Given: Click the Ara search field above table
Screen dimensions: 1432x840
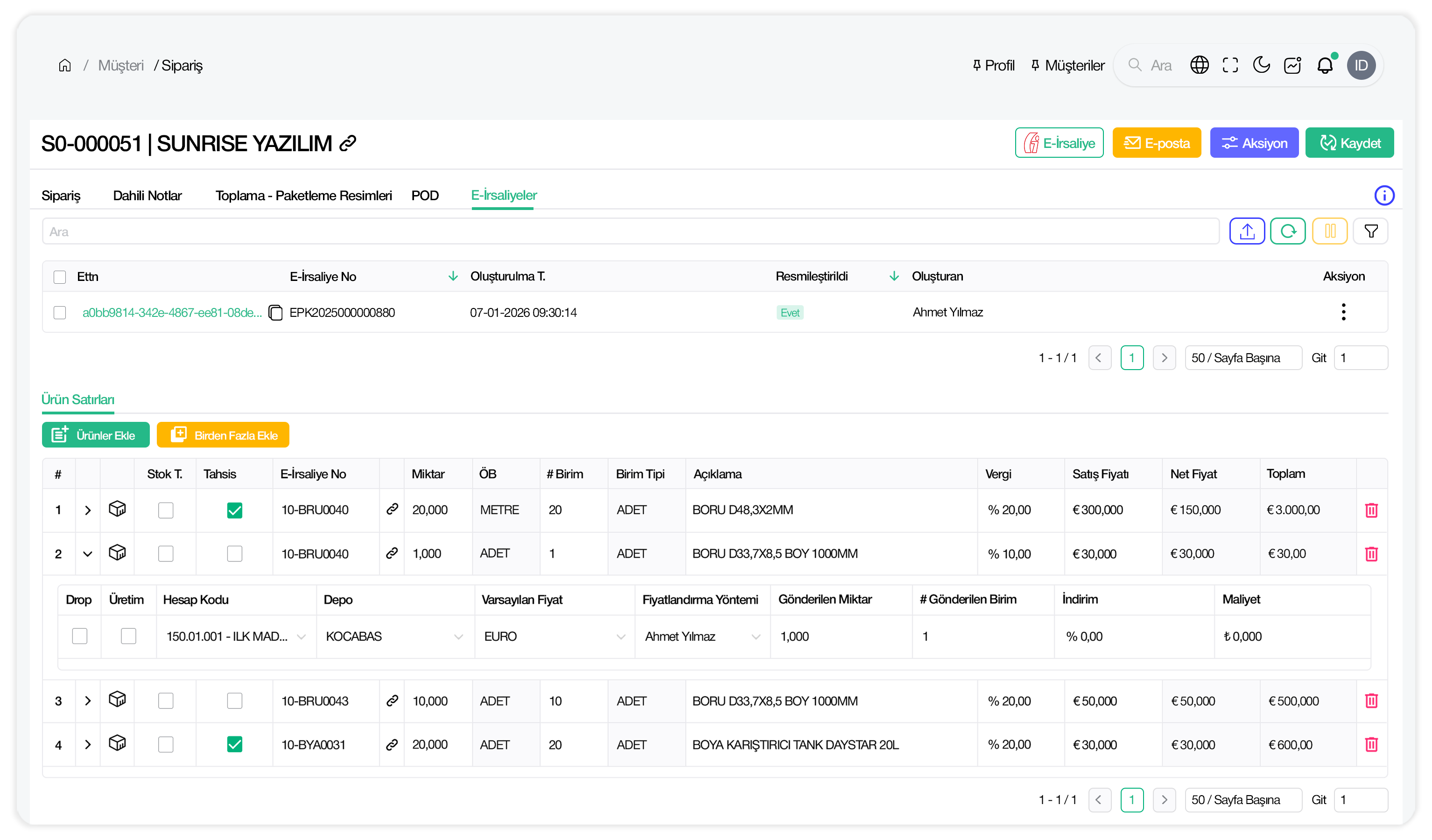Looking at the screenshot, I should (630, 231).
